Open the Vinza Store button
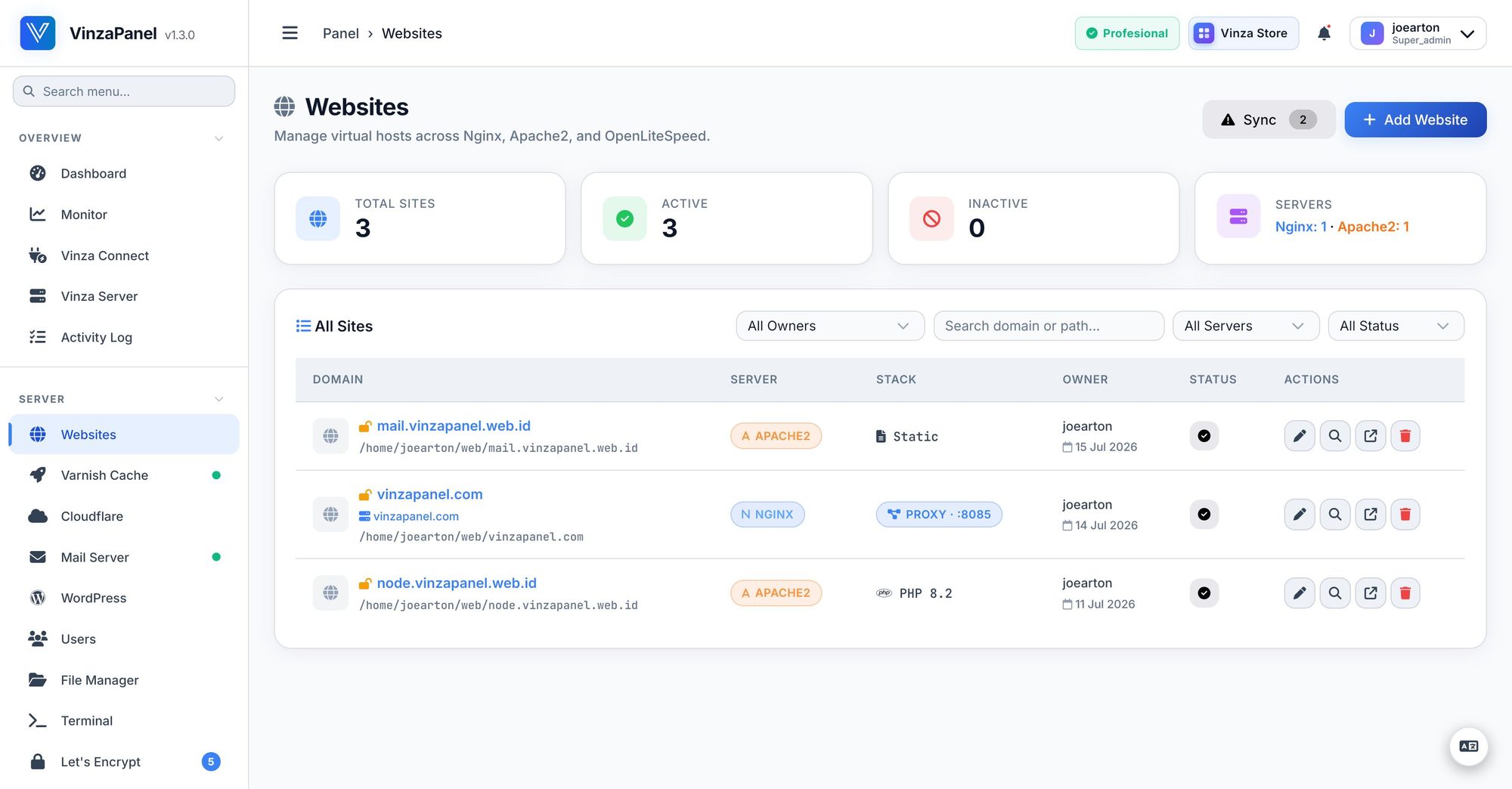 1244,33
